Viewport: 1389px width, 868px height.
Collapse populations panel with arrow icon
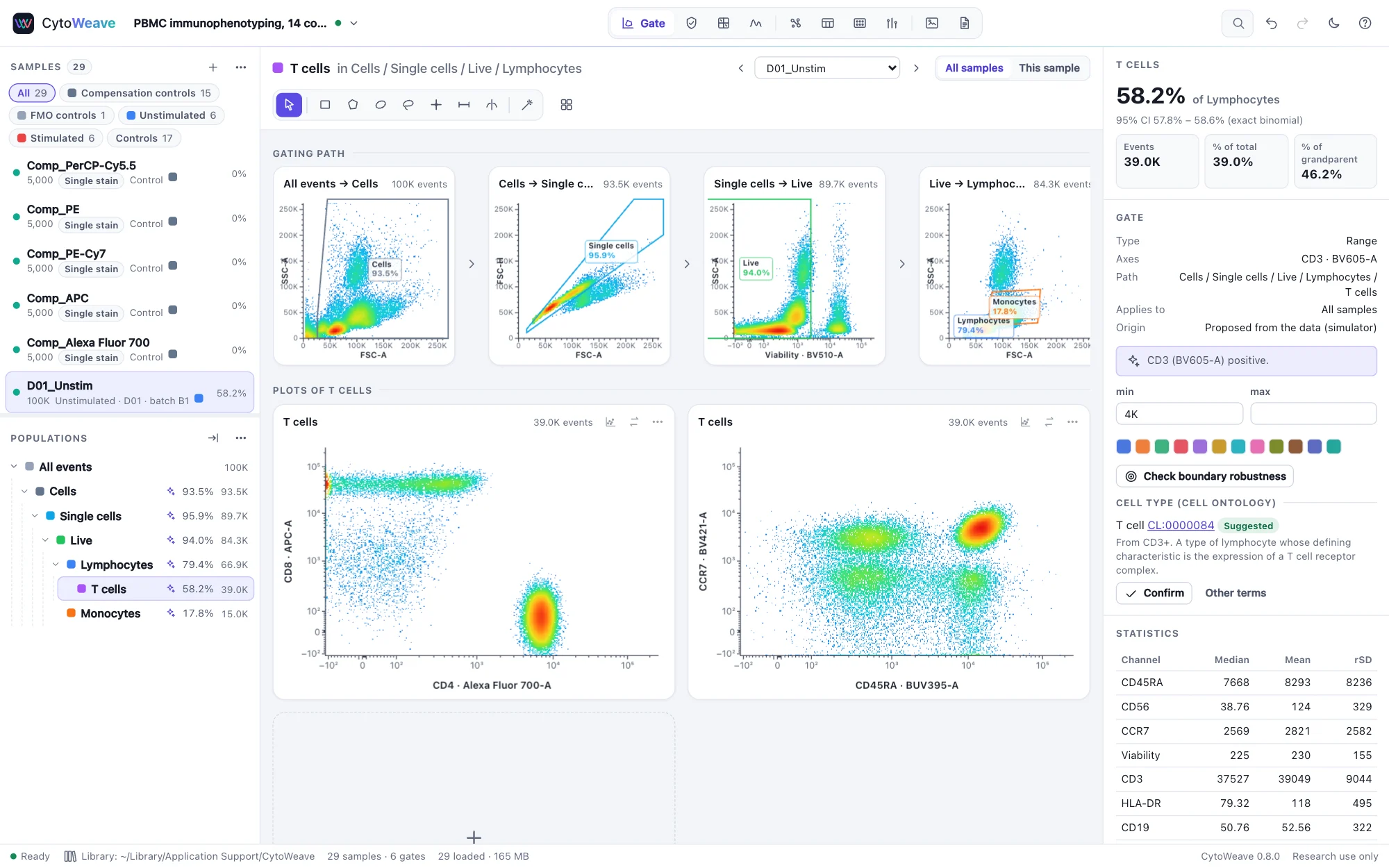coord(213,438)
